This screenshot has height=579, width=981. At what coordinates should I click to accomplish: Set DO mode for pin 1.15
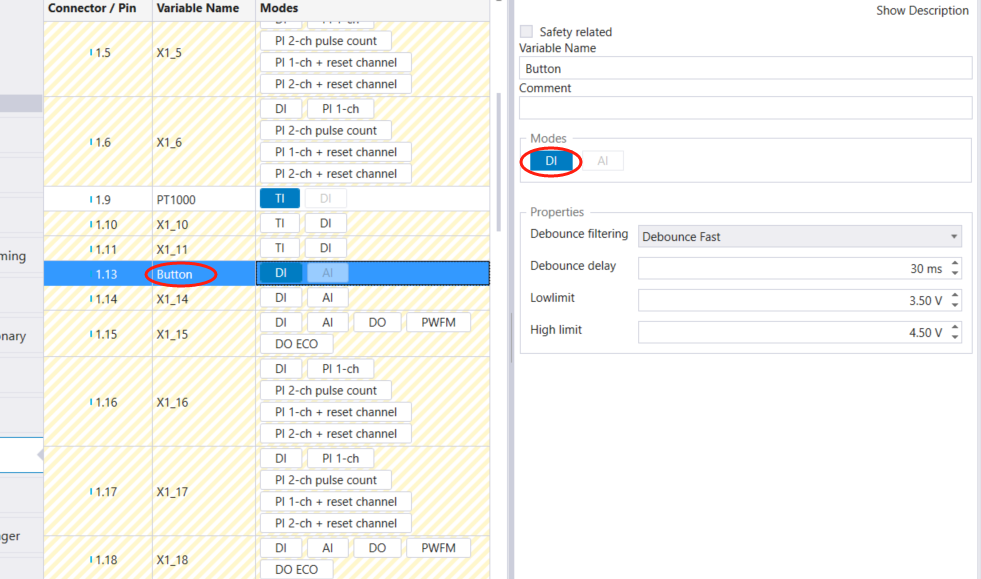377,322
